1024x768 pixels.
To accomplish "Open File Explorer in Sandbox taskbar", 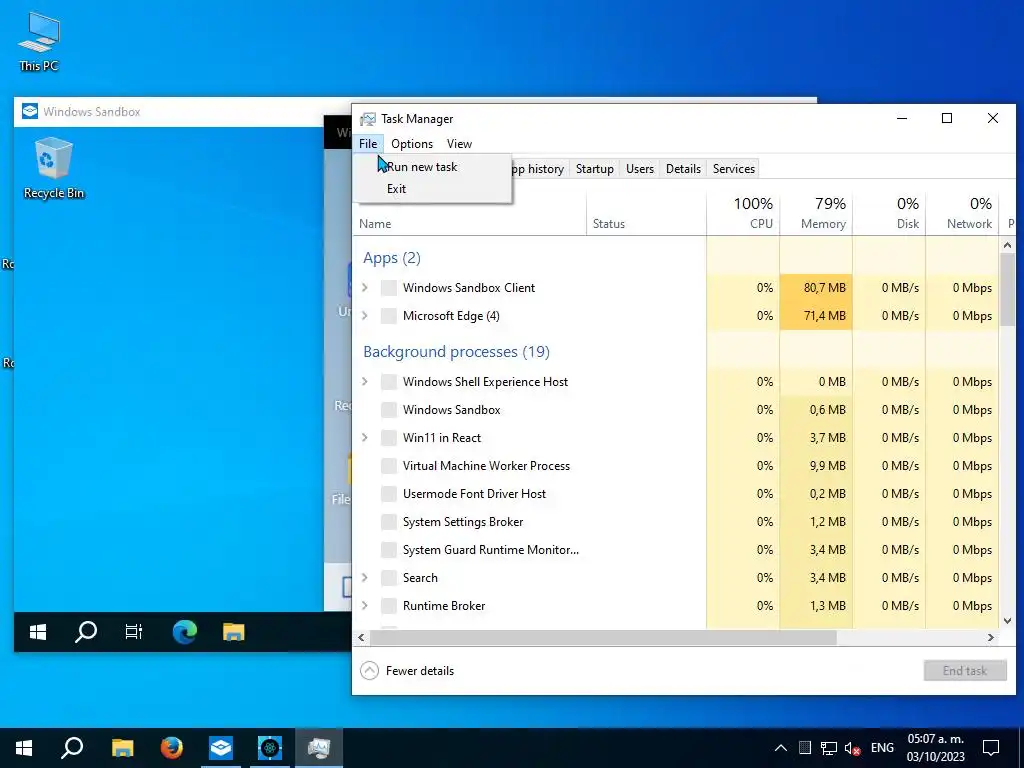I will pyautogui.click(x=233, y=632).
